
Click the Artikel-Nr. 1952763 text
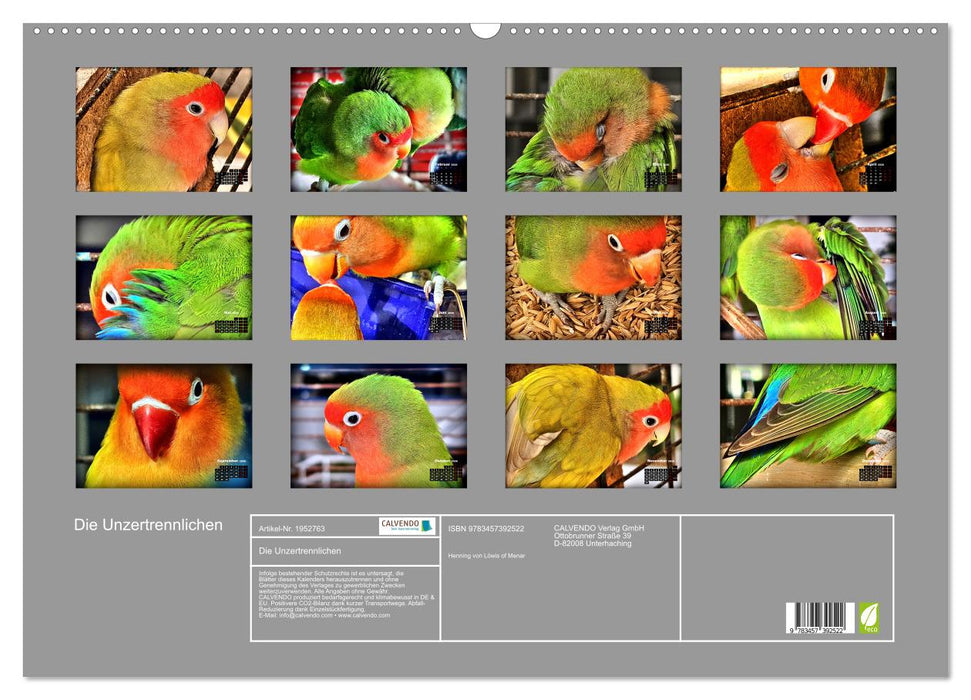[x=292, y=527]
